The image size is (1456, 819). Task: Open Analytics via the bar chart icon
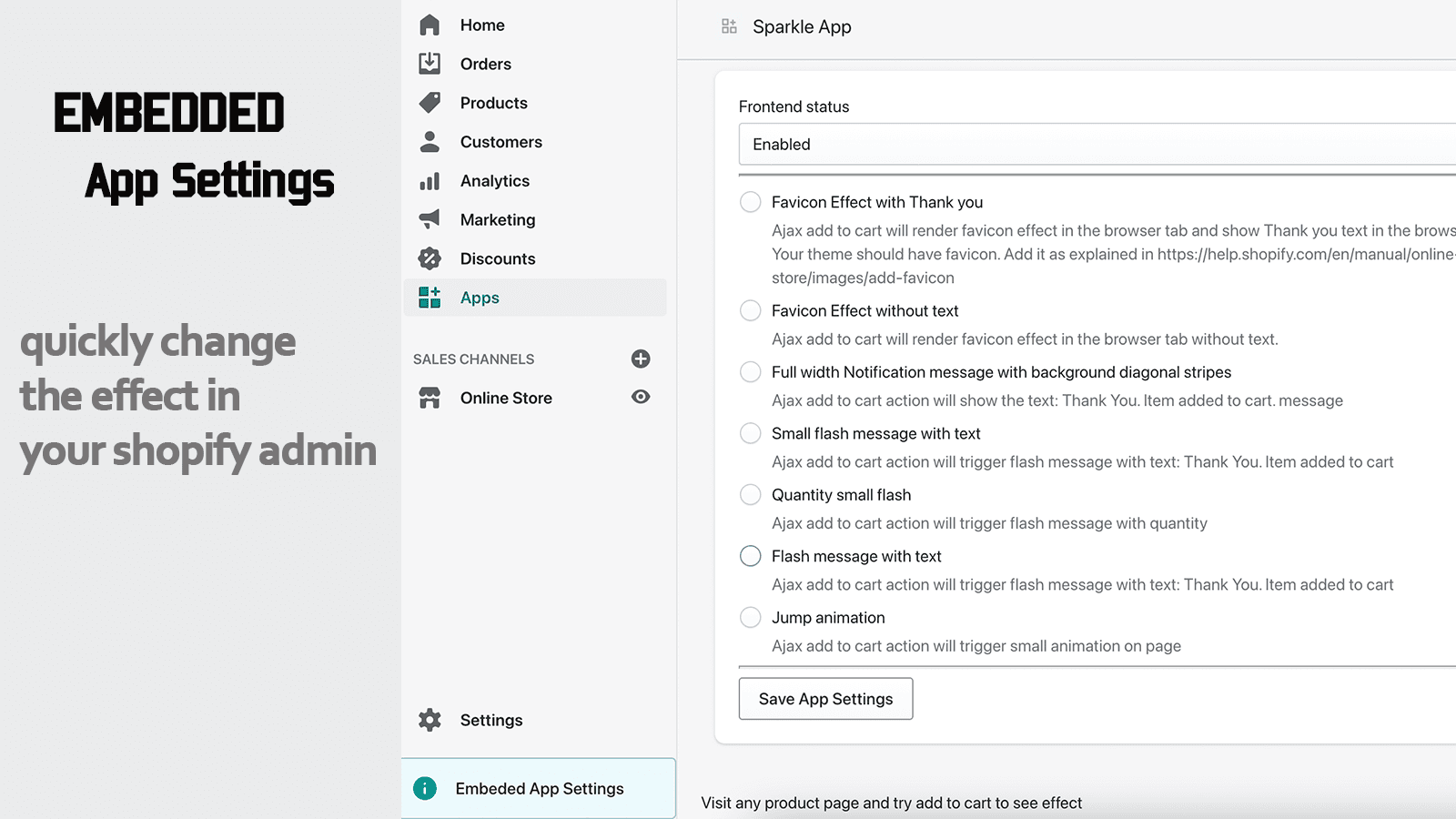429,180
